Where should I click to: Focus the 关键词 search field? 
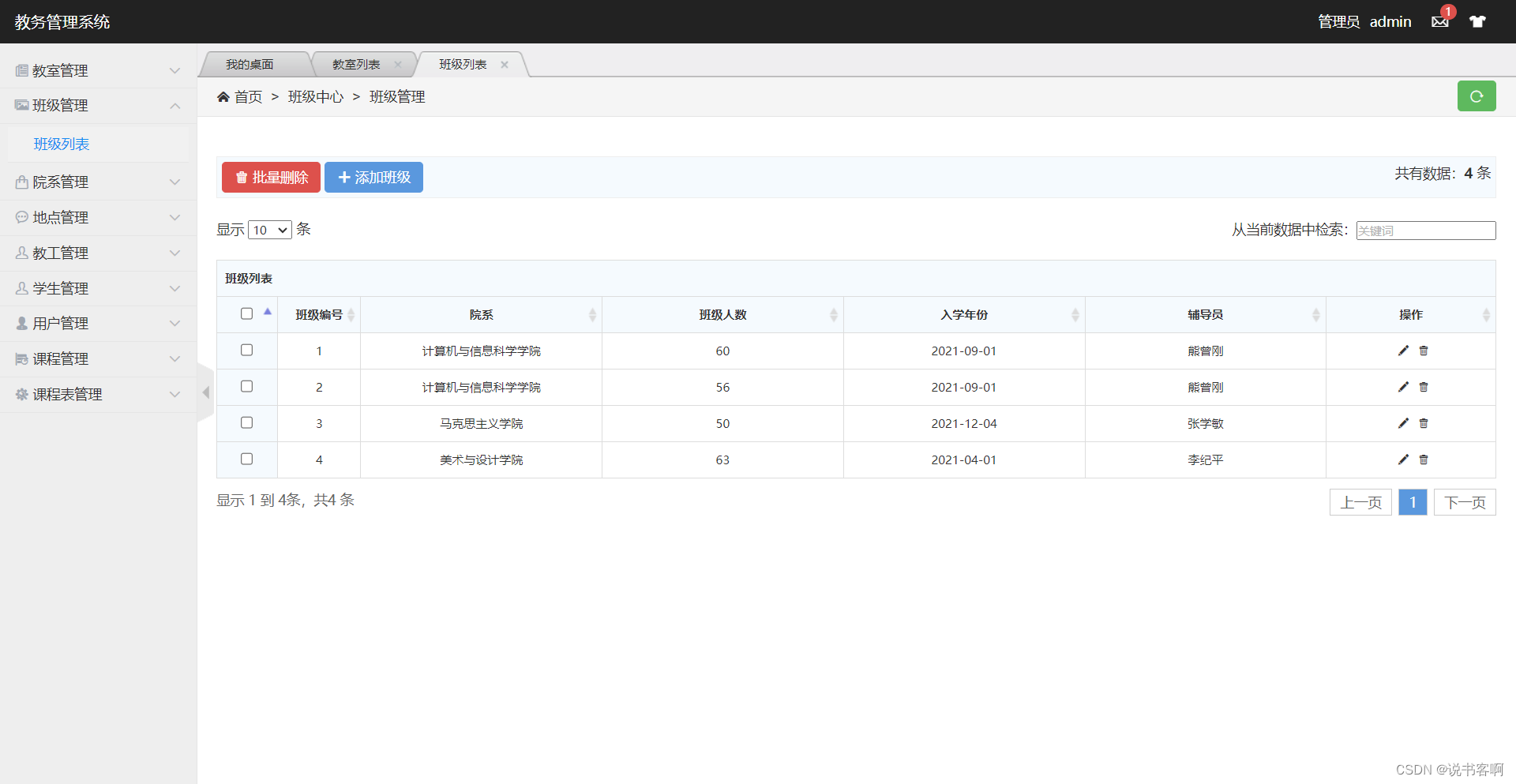coord(1426,231)
